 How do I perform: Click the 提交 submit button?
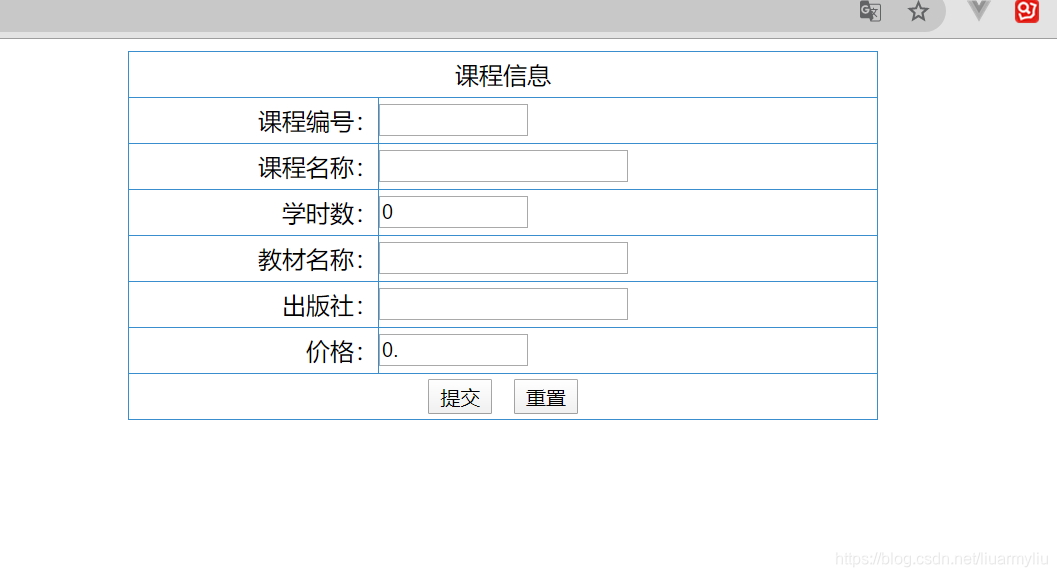coord(460,396)
